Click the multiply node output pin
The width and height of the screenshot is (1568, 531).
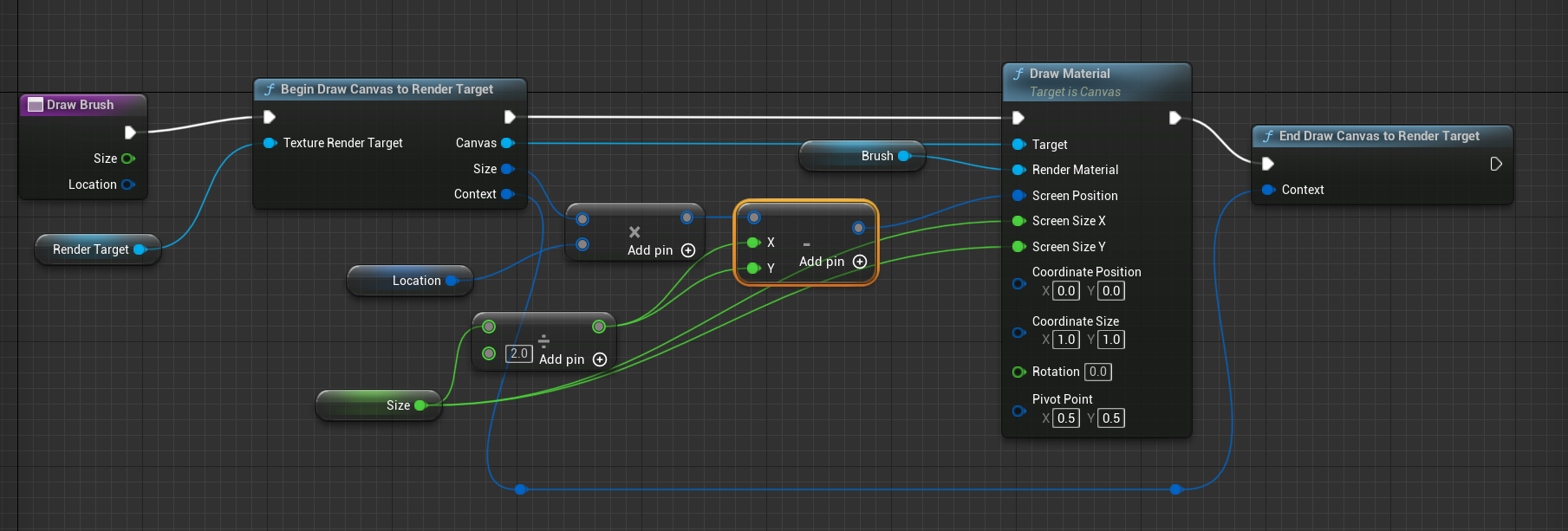[x=686, y=217]
